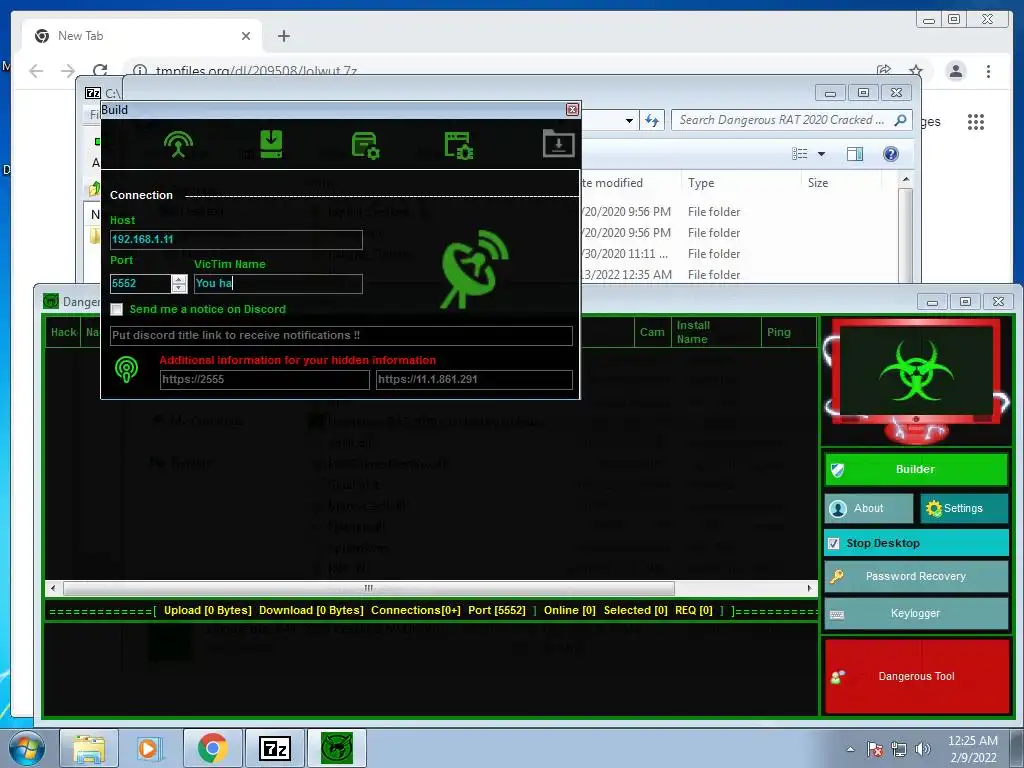Click the green satellite dish image
1024x768 pixels.
pyautogui.click(x=475, y=268)
